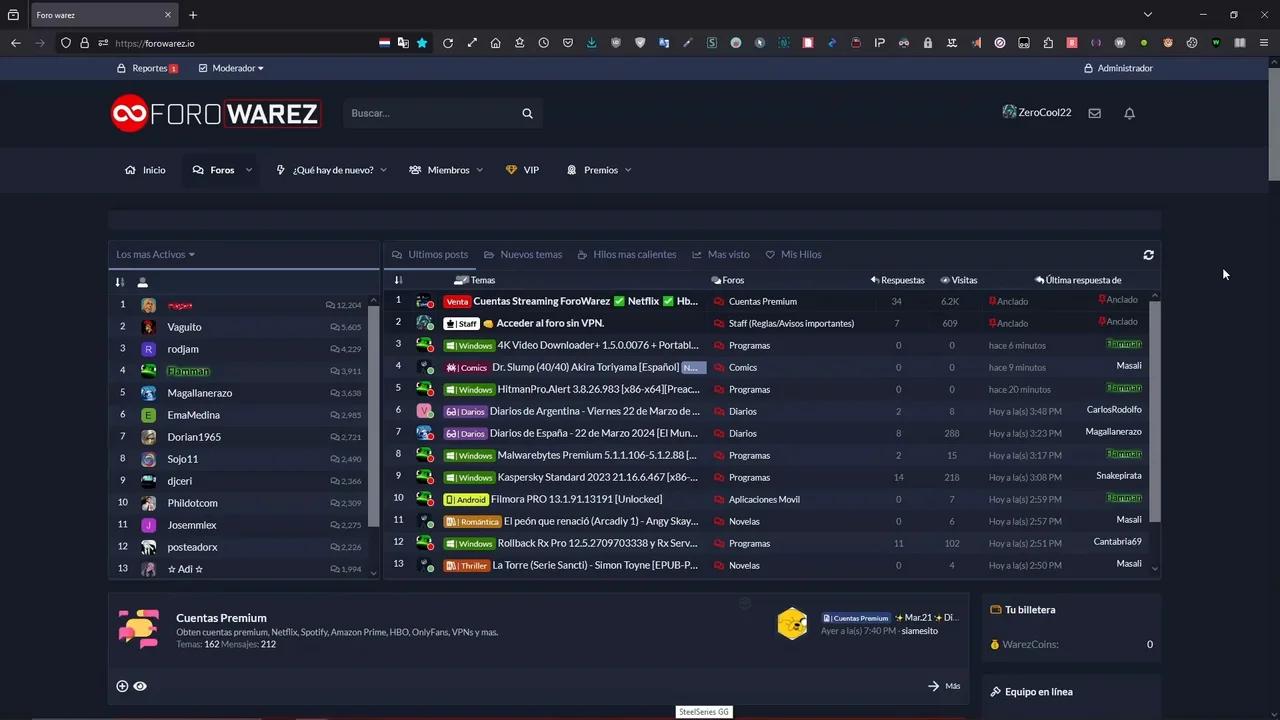
Task: Click the siamesito poster name
Action: coord(919,632)
